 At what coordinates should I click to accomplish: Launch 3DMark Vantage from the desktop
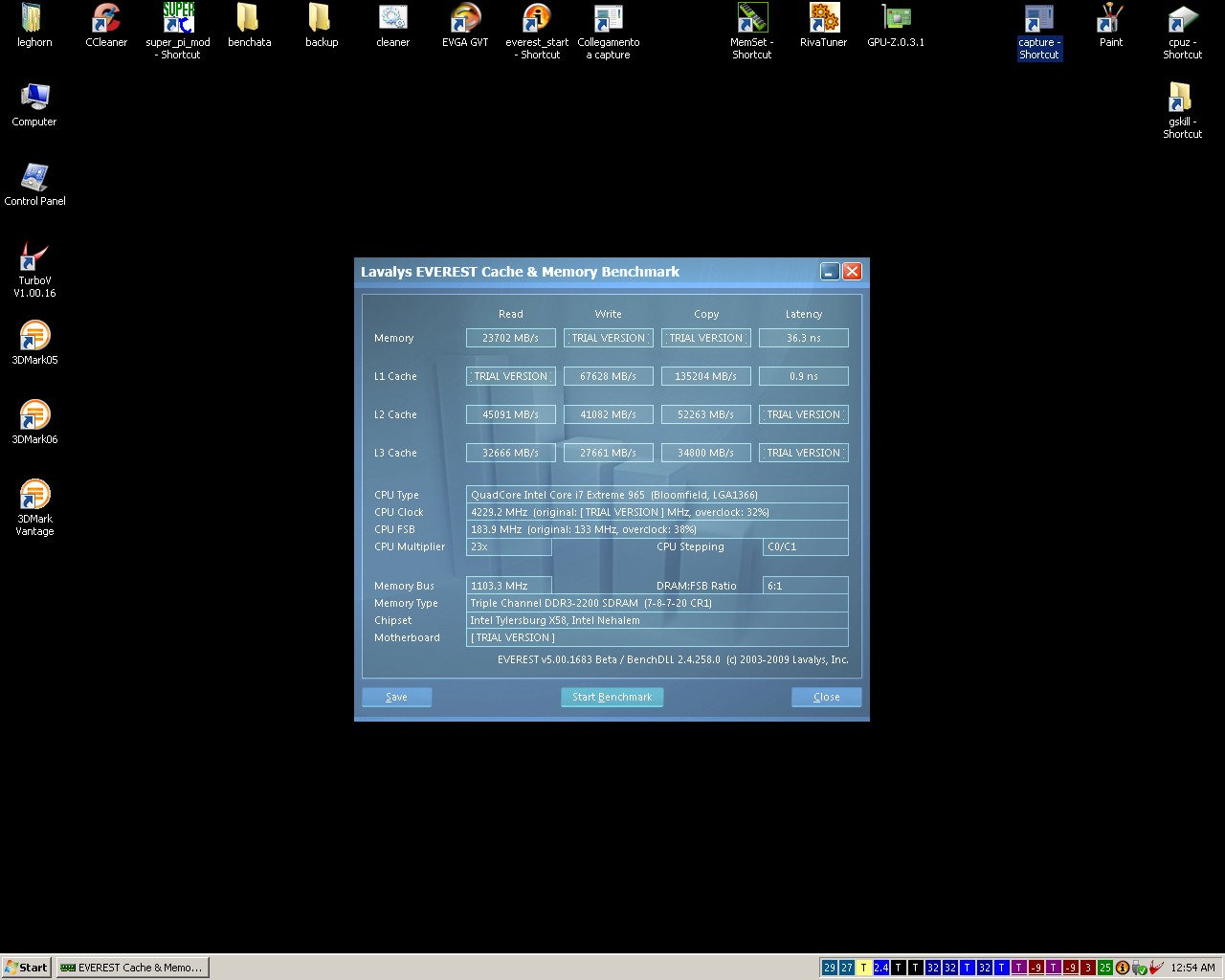pyautogui.click(x=34, y=507)
